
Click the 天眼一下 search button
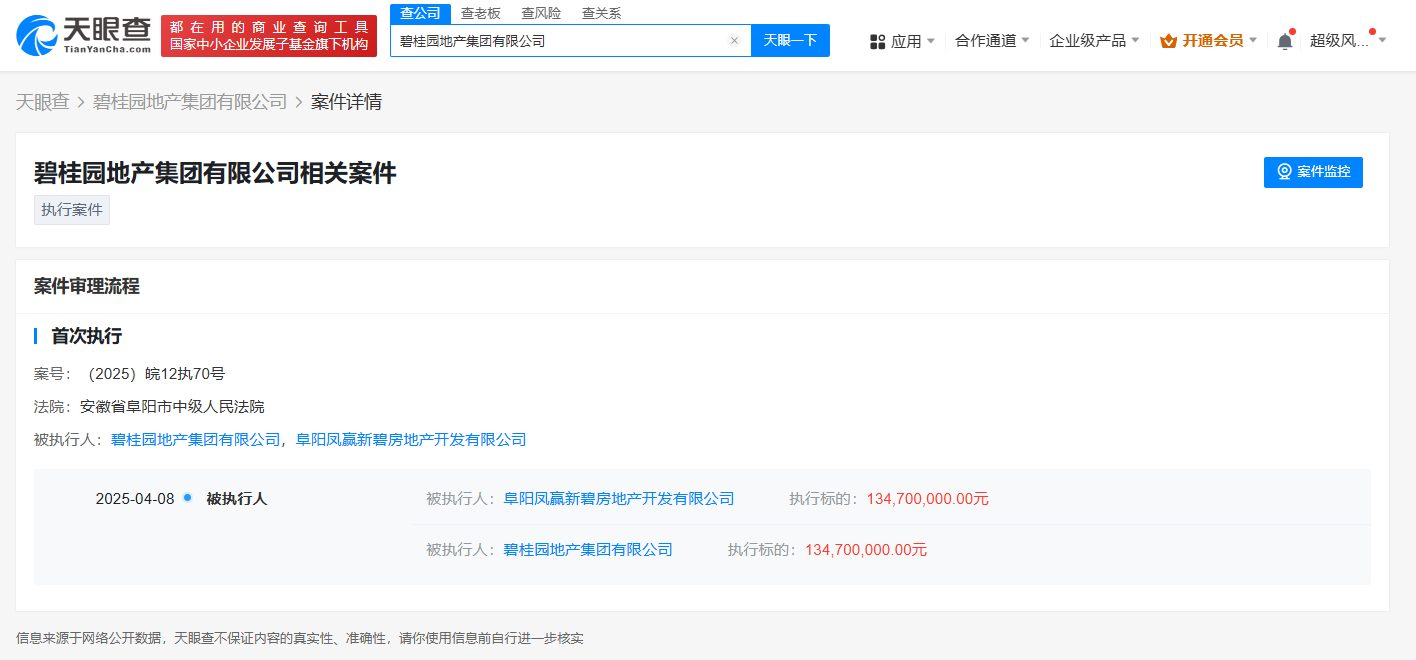(x=790, y=41)
